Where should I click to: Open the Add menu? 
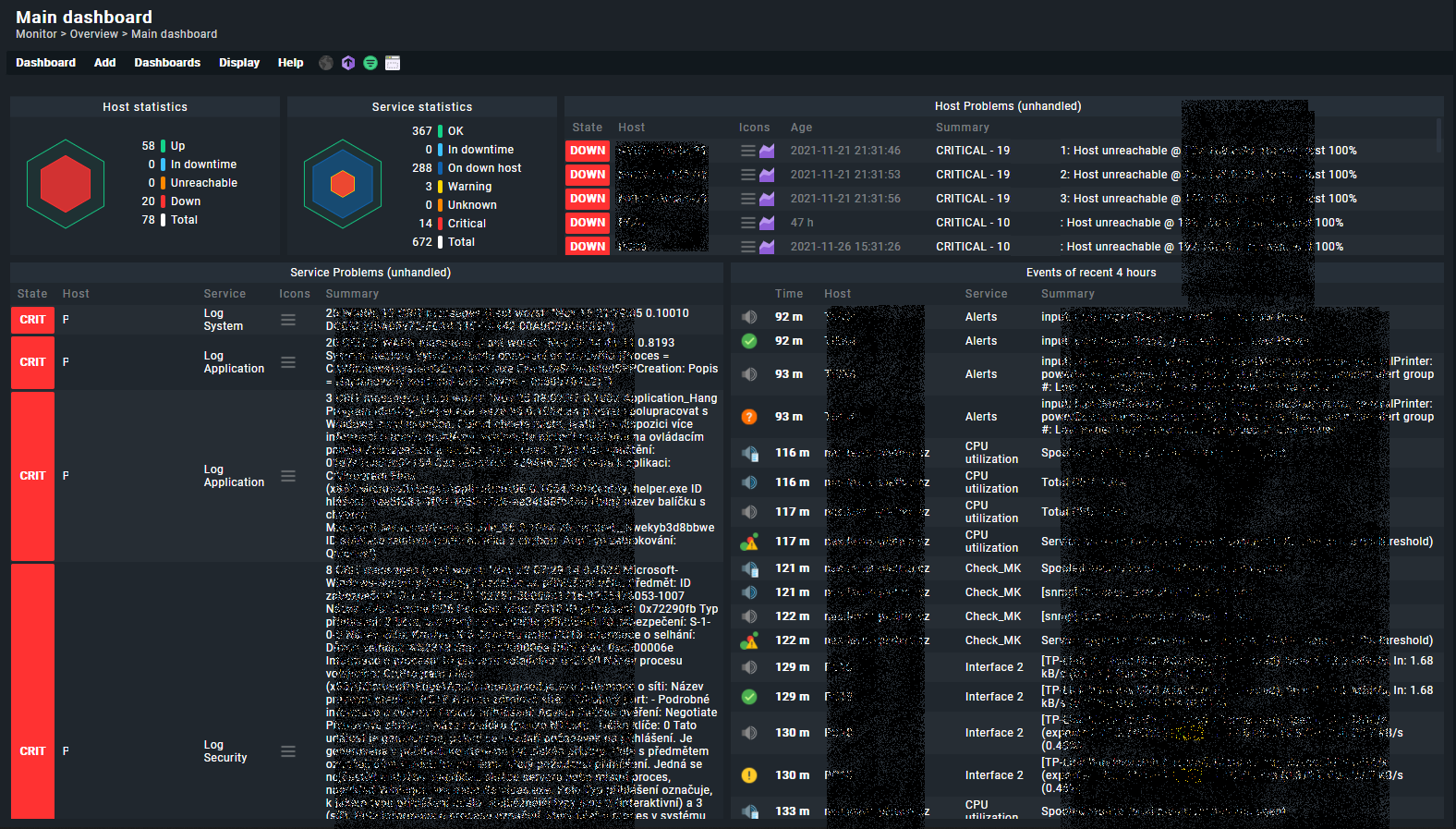pyautogui.click(x=104, y=63)
